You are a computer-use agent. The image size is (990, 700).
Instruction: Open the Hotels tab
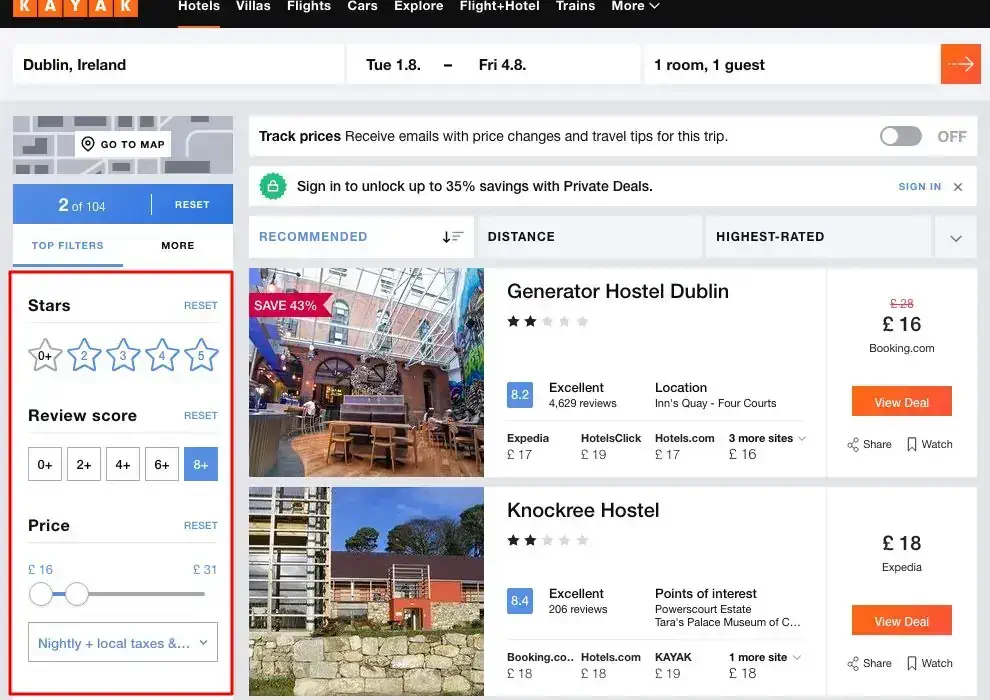tap(199, 6)
